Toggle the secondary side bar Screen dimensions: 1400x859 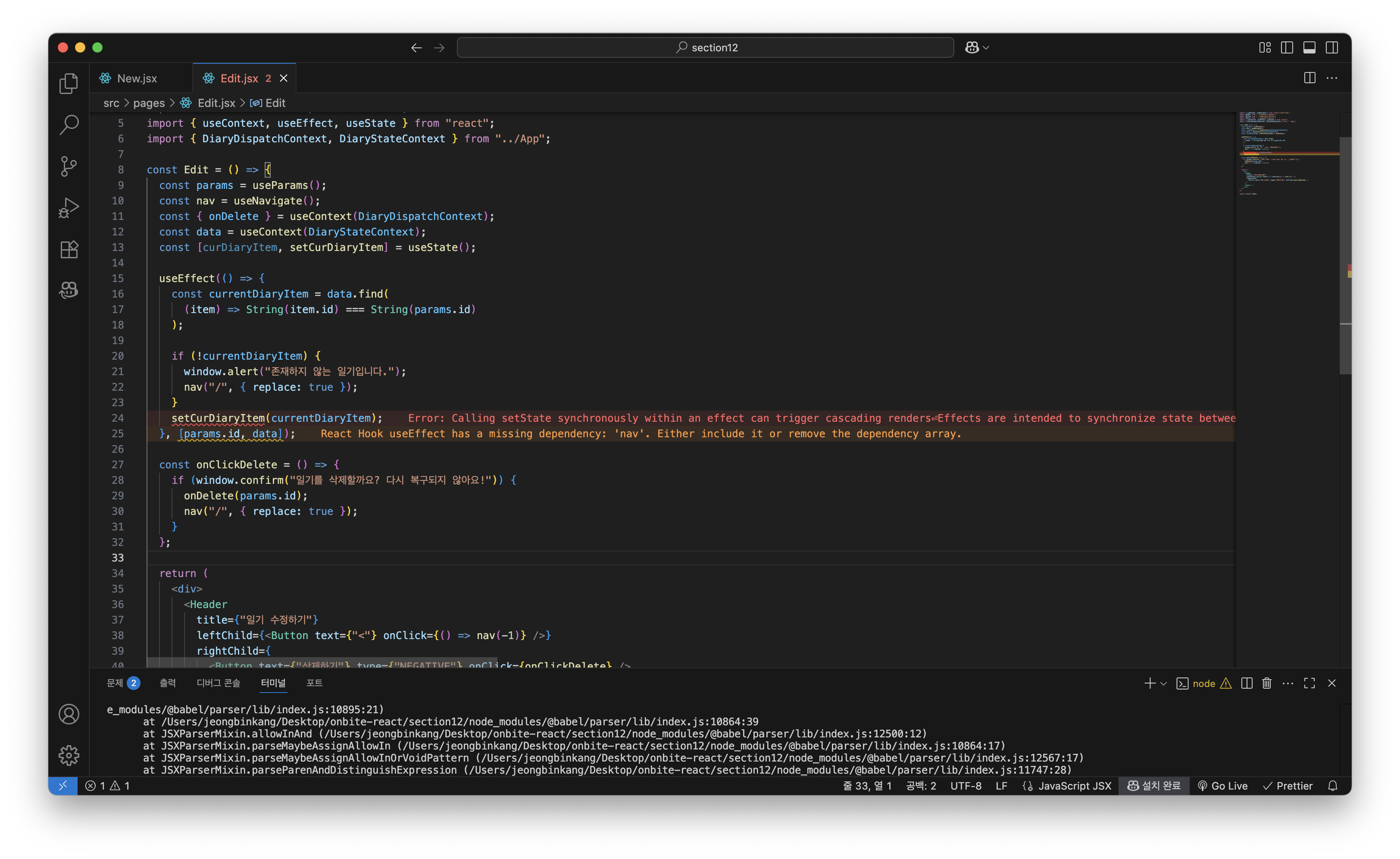(x=1332, y=48)
